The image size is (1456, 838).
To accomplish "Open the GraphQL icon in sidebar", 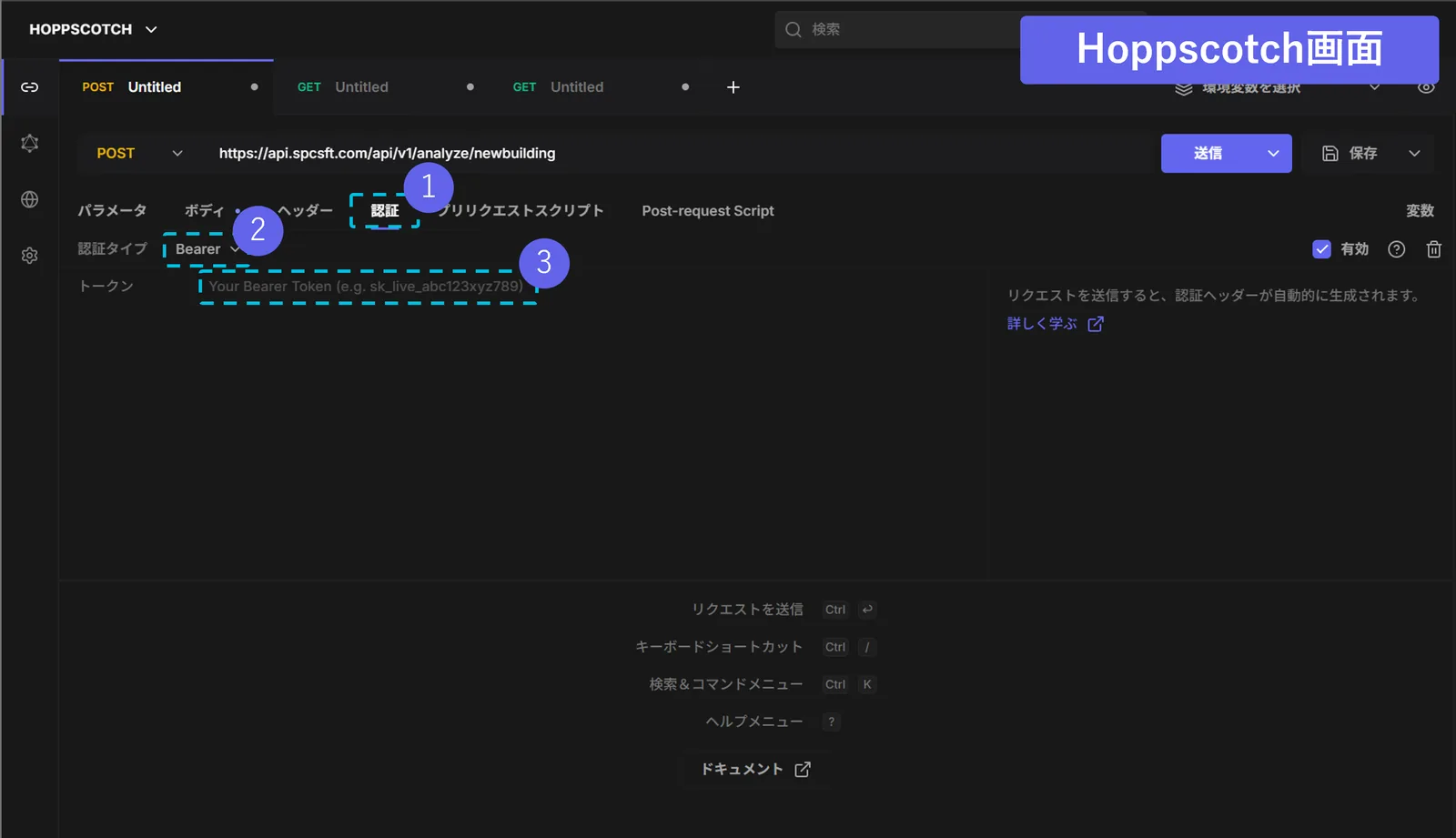I will coord(30,143).
